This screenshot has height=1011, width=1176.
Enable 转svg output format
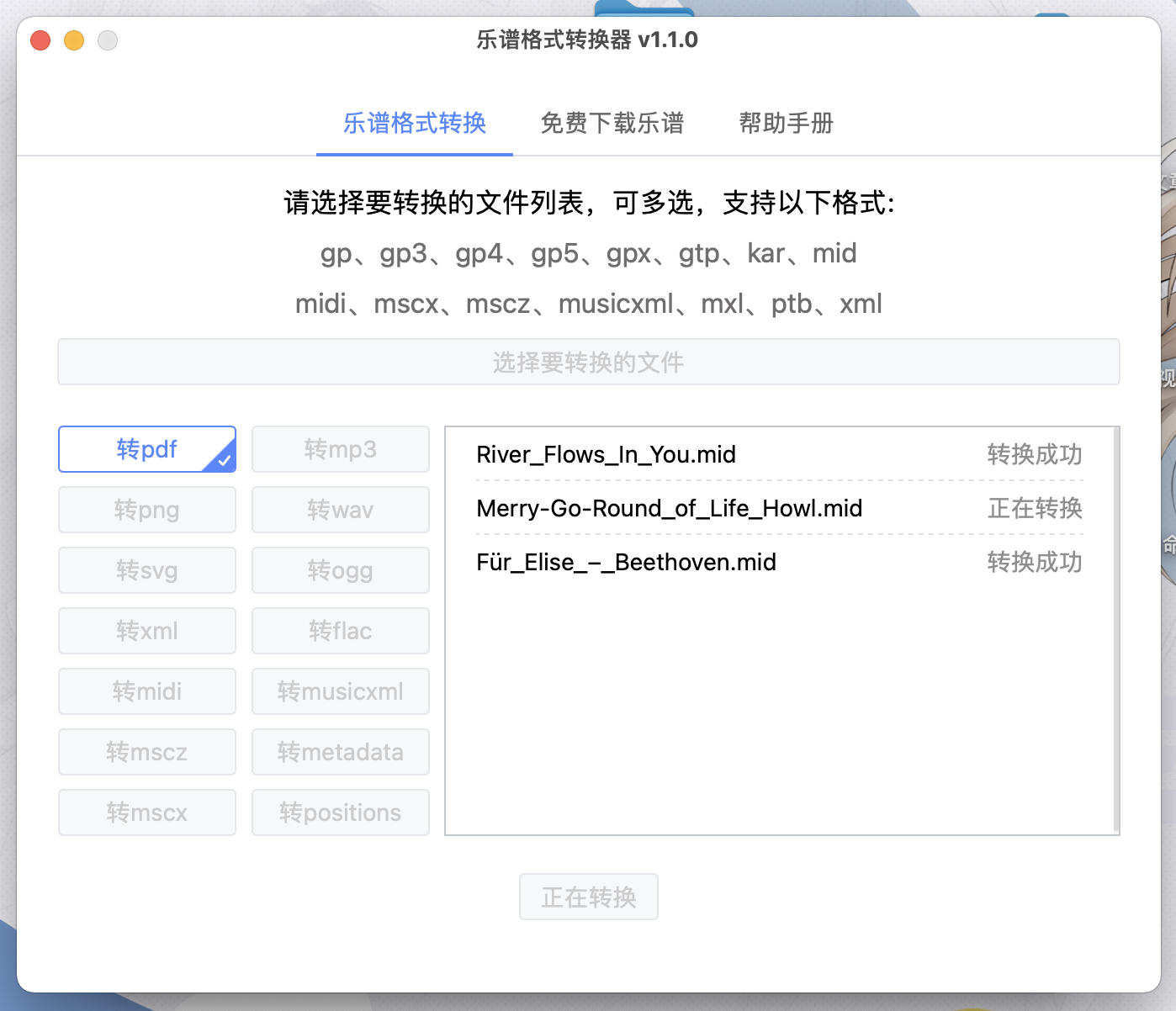146,570
